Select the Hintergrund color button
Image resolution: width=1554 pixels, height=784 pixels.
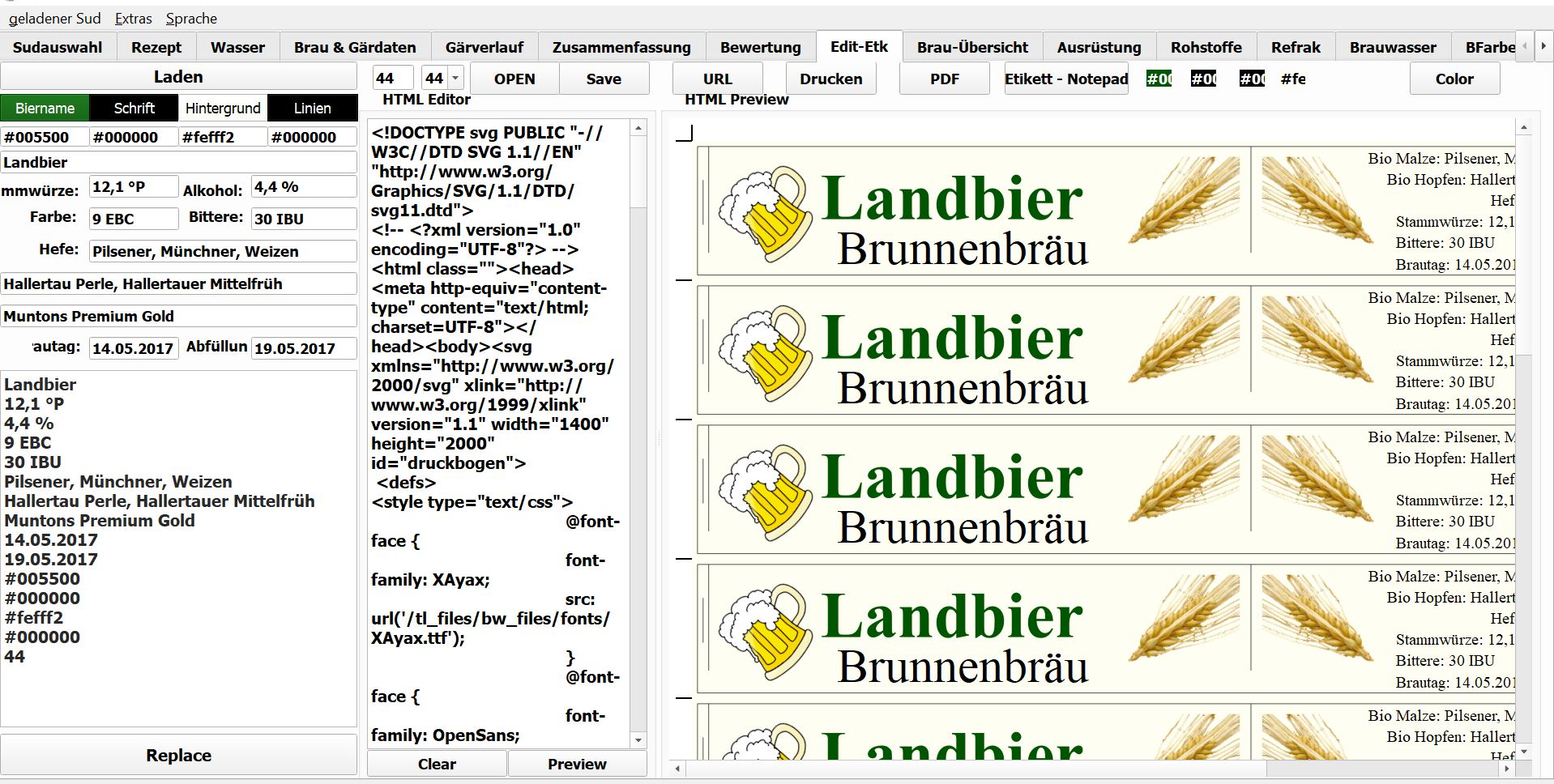tap(223, 108)
